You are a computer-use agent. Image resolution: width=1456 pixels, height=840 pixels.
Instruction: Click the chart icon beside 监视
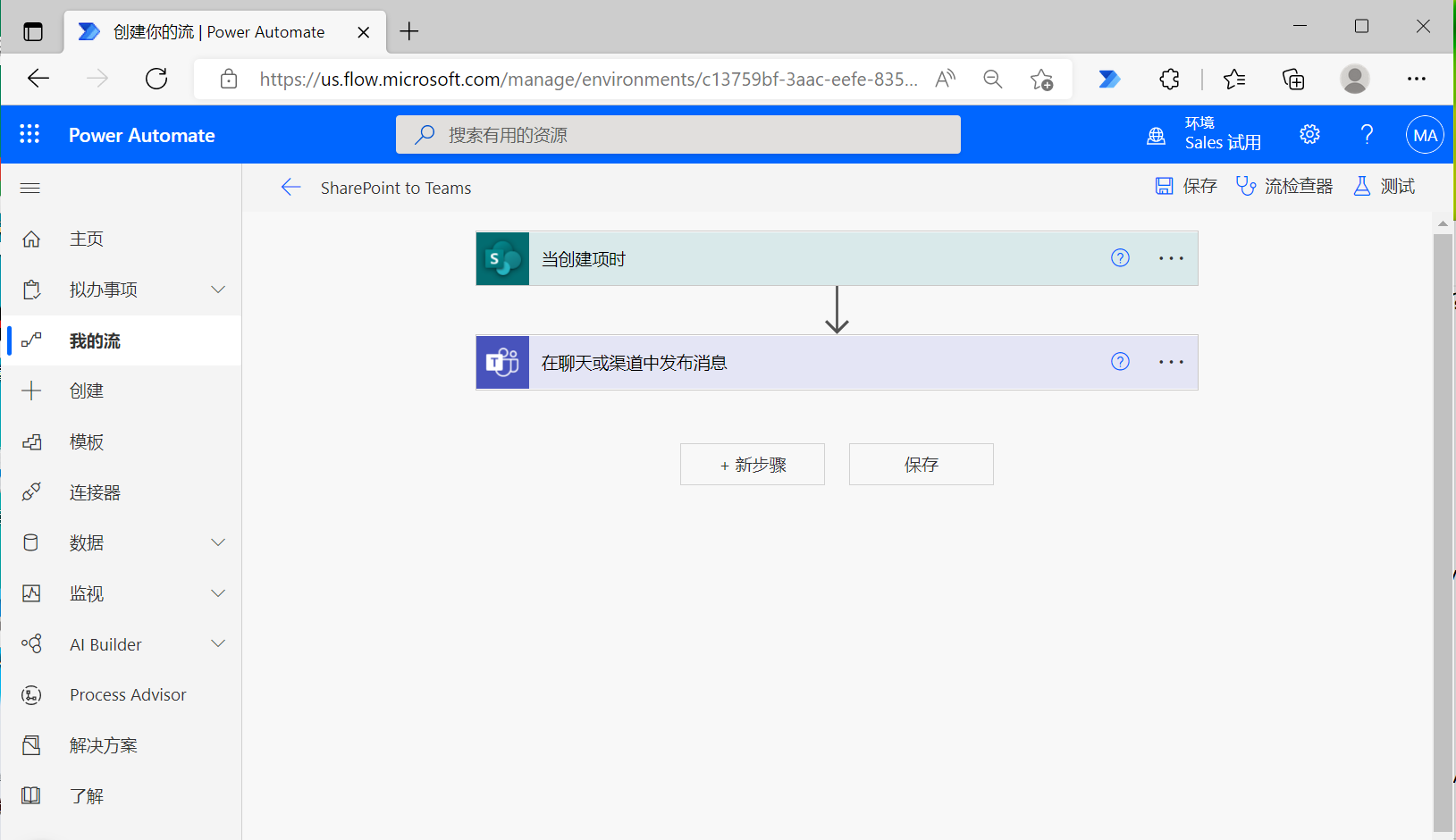pos(31,593)
